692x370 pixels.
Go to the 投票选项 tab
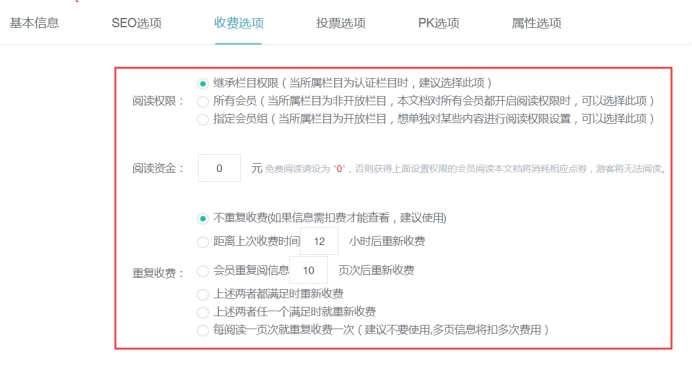[x=341, y=23]
